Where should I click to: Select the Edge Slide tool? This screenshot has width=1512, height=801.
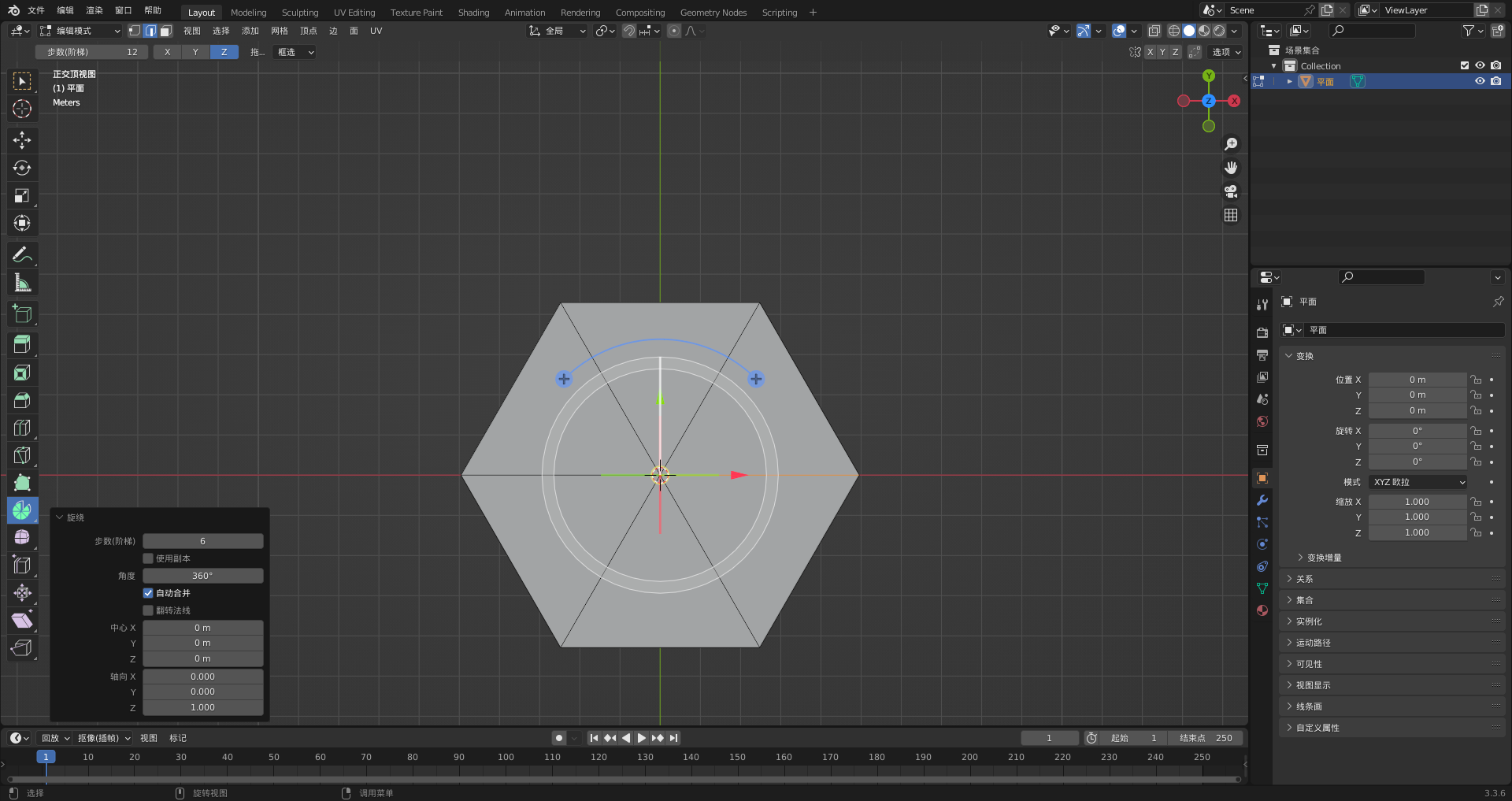(x=22, y=565)
